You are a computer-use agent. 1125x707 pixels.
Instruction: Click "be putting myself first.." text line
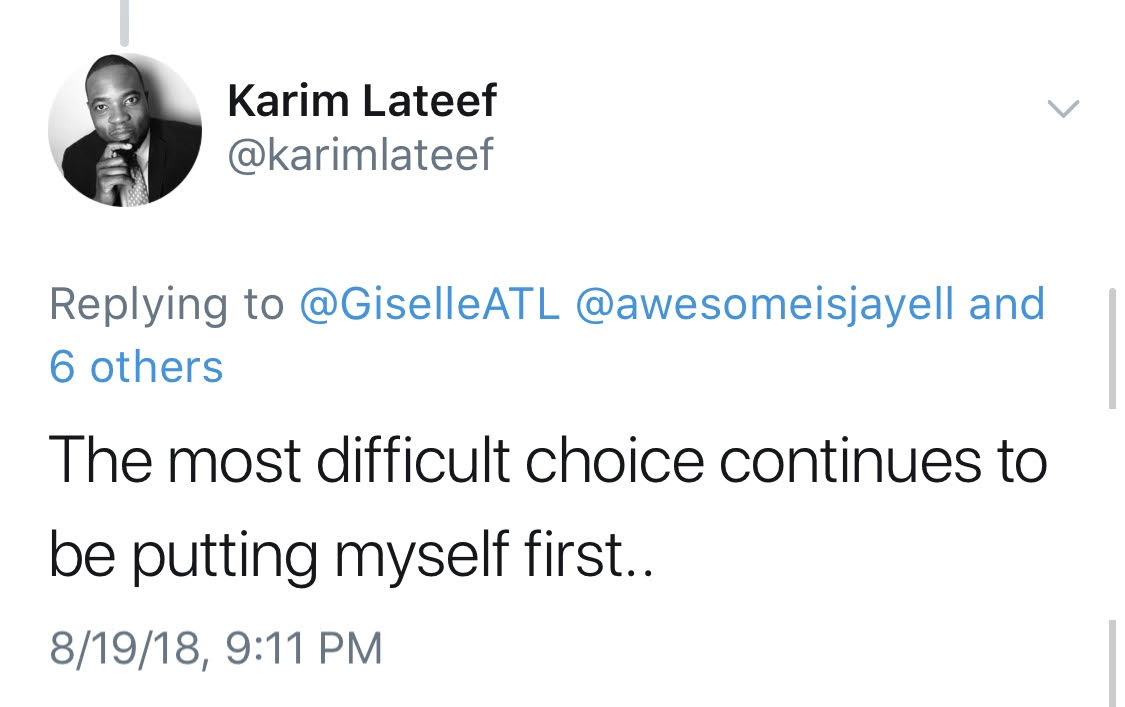point(350,556)
